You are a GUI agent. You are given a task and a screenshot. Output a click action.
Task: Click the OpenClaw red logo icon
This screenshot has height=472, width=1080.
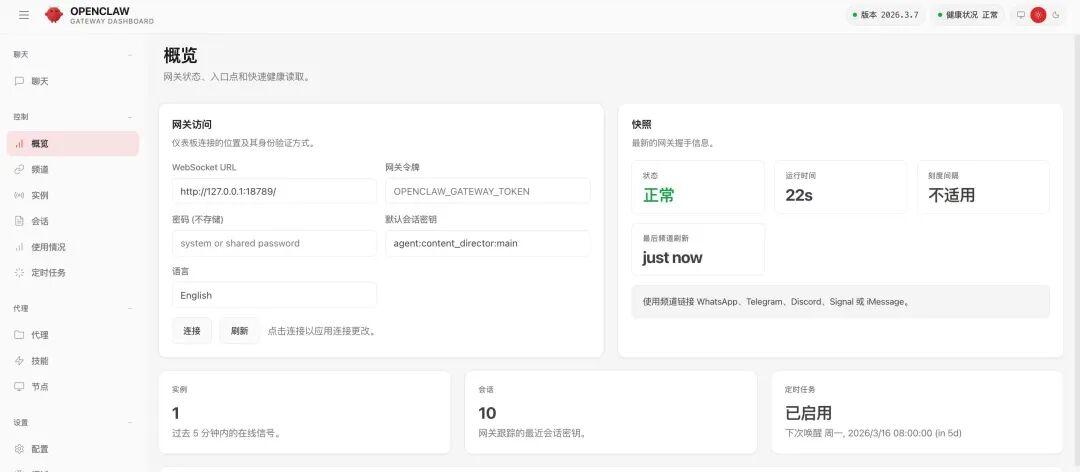pyautogui.click(x=54, y=15)
